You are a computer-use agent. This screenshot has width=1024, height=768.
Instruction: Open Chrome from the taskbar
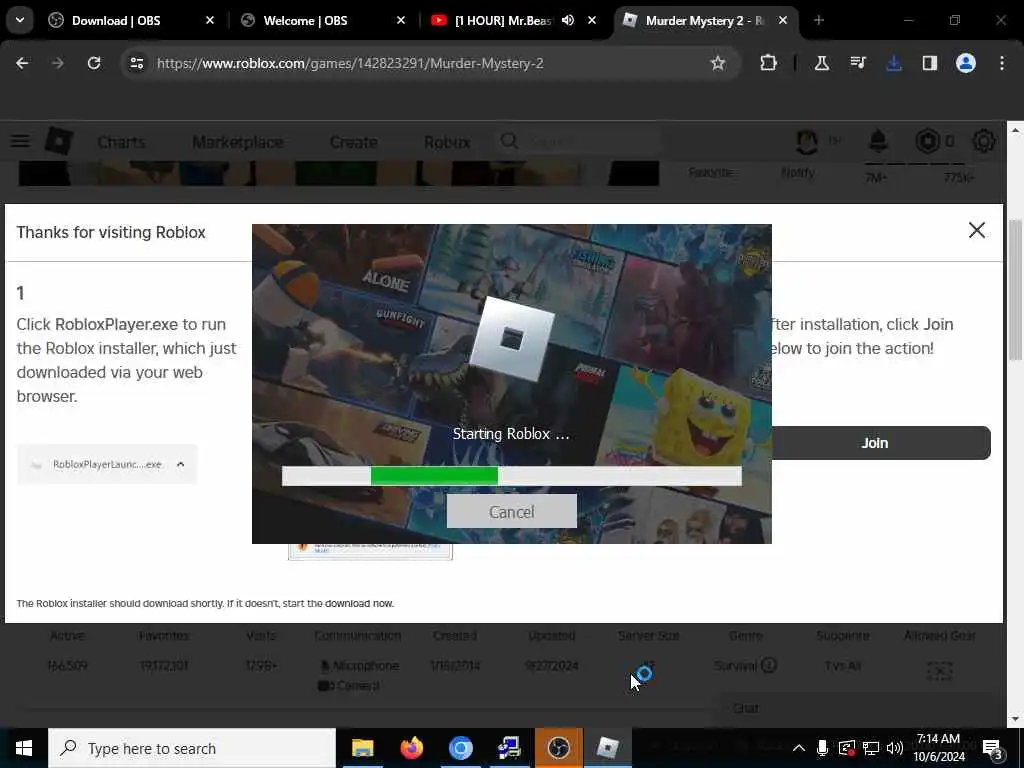[460, 748]
